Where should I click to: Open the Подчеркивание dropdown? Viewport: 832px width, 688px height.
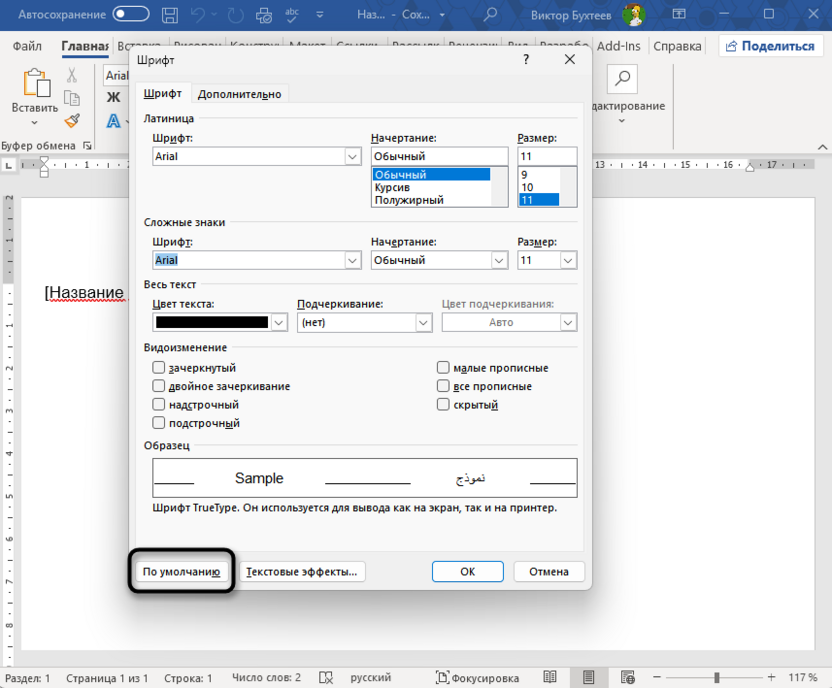click(425, 322)
